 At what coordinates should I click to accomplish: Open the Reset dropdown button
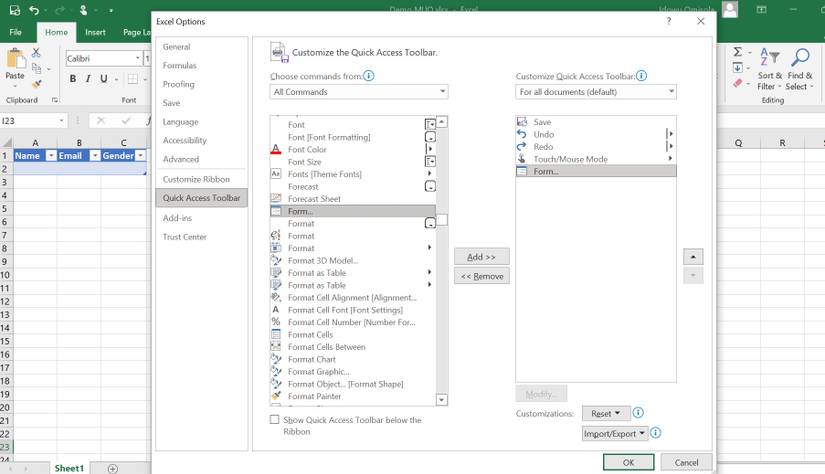(606, 414)
